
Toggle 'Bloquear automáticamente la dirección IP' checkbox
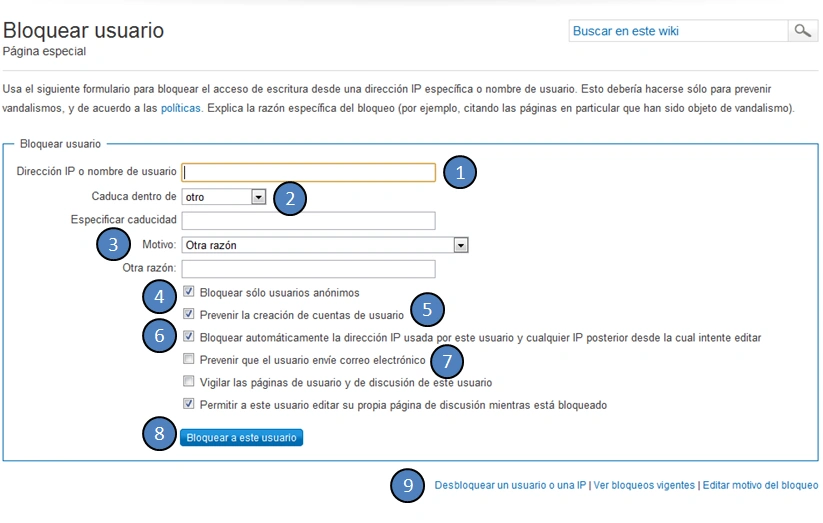pos(188,337)
